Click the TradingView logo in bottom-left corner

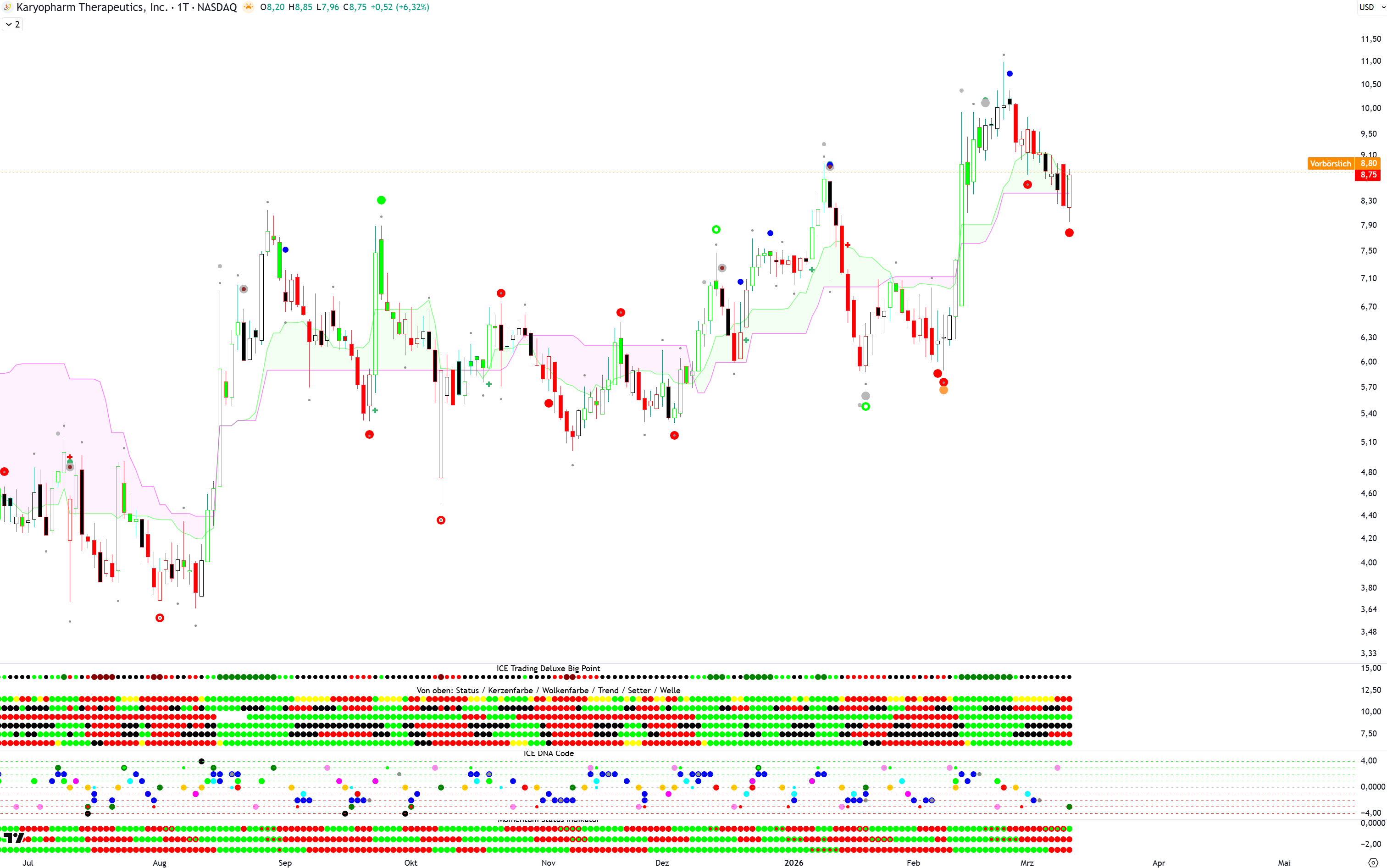13,838
